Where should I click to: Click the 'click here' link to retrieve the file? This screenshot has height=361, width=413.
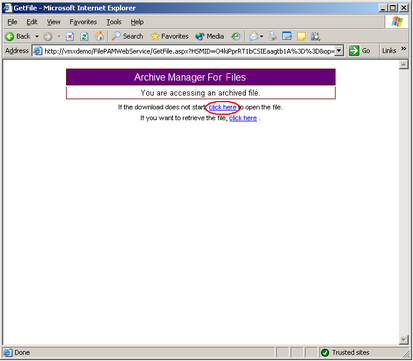coord(243,118)
